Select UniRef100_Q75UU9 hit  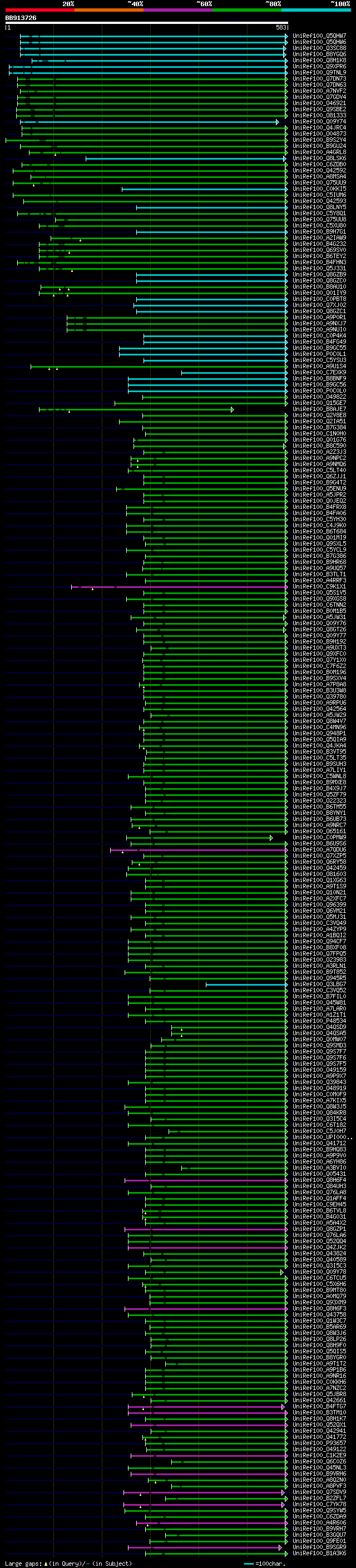pyautogui.click(x=319, y=182)
